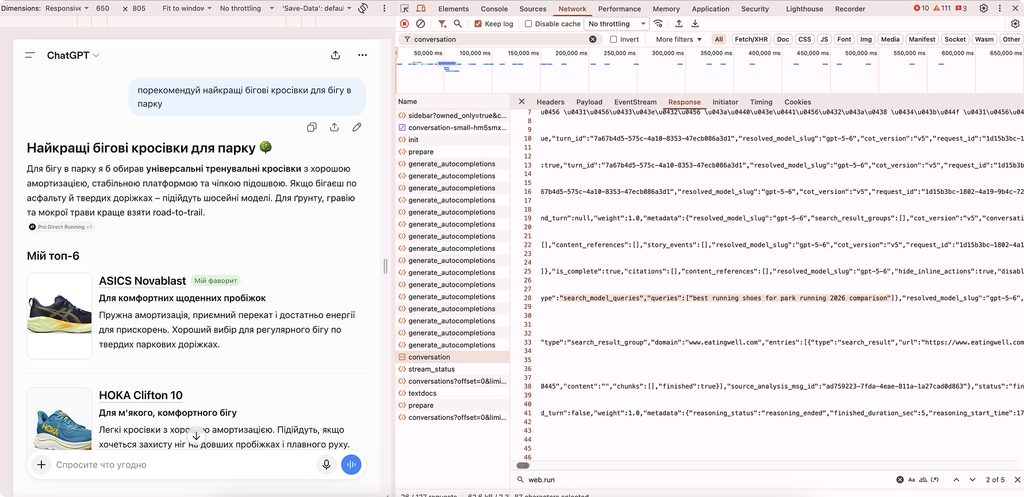This screenshot has width=1024, height=497.
Task: Add attachment with the plus icon
Action: click(x=41, y=465)
